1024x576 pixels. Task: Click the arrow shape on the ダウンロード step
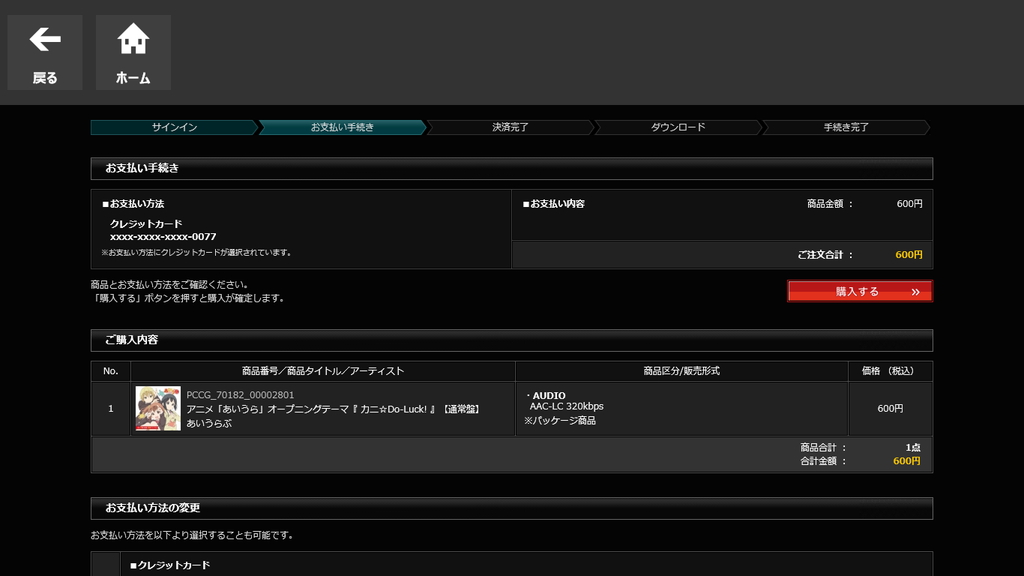(762, 128)
